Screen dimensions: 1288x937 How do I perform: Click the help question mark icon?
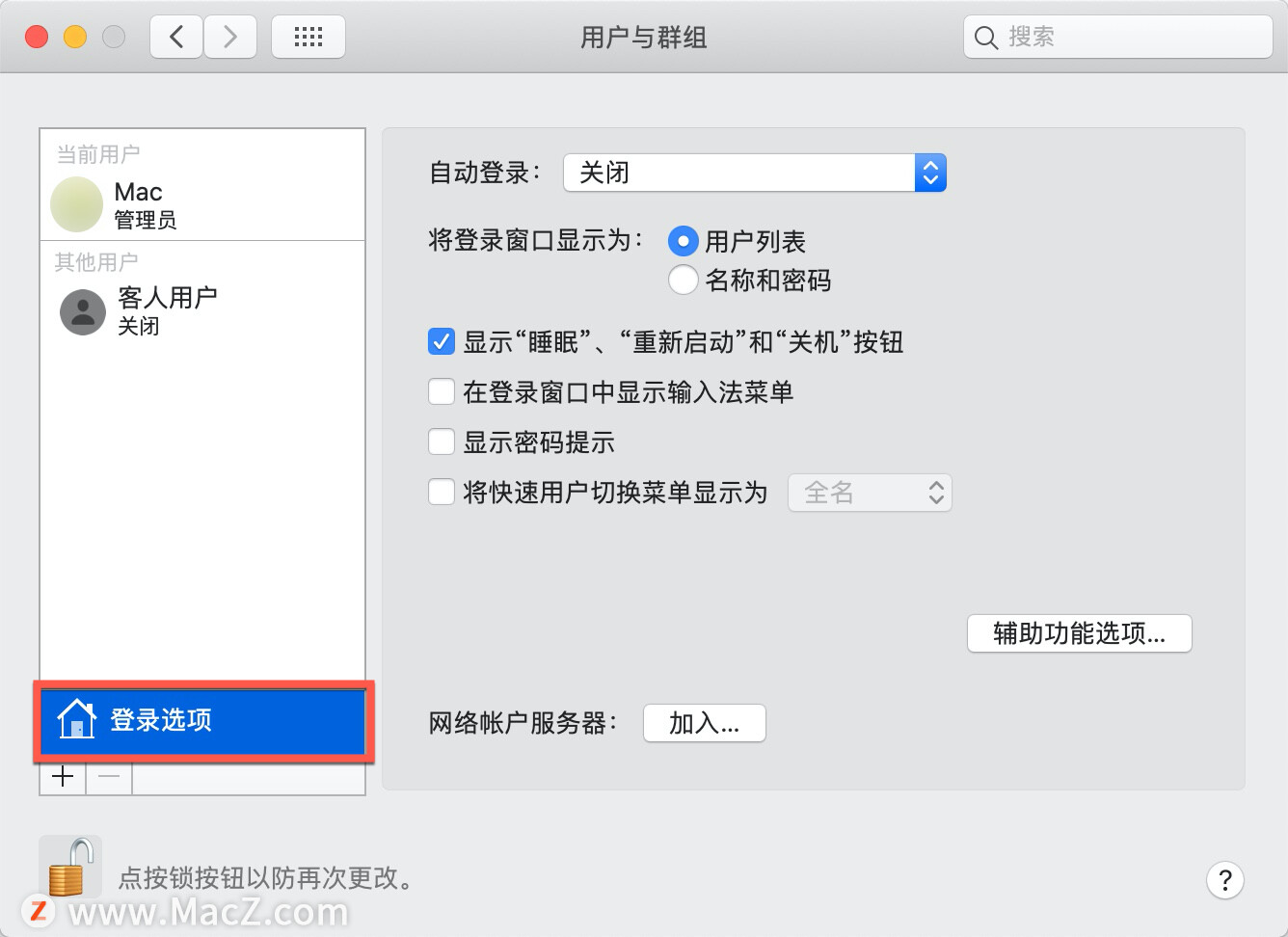[x=1225, y=880]
